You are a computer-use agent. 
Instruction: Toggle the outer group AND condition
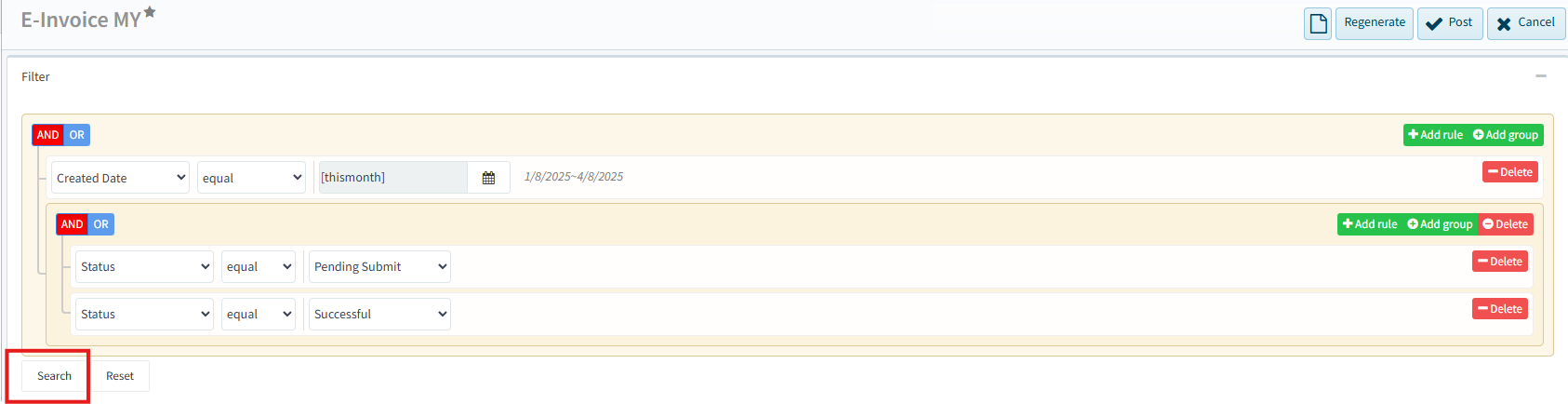[47, 135]
